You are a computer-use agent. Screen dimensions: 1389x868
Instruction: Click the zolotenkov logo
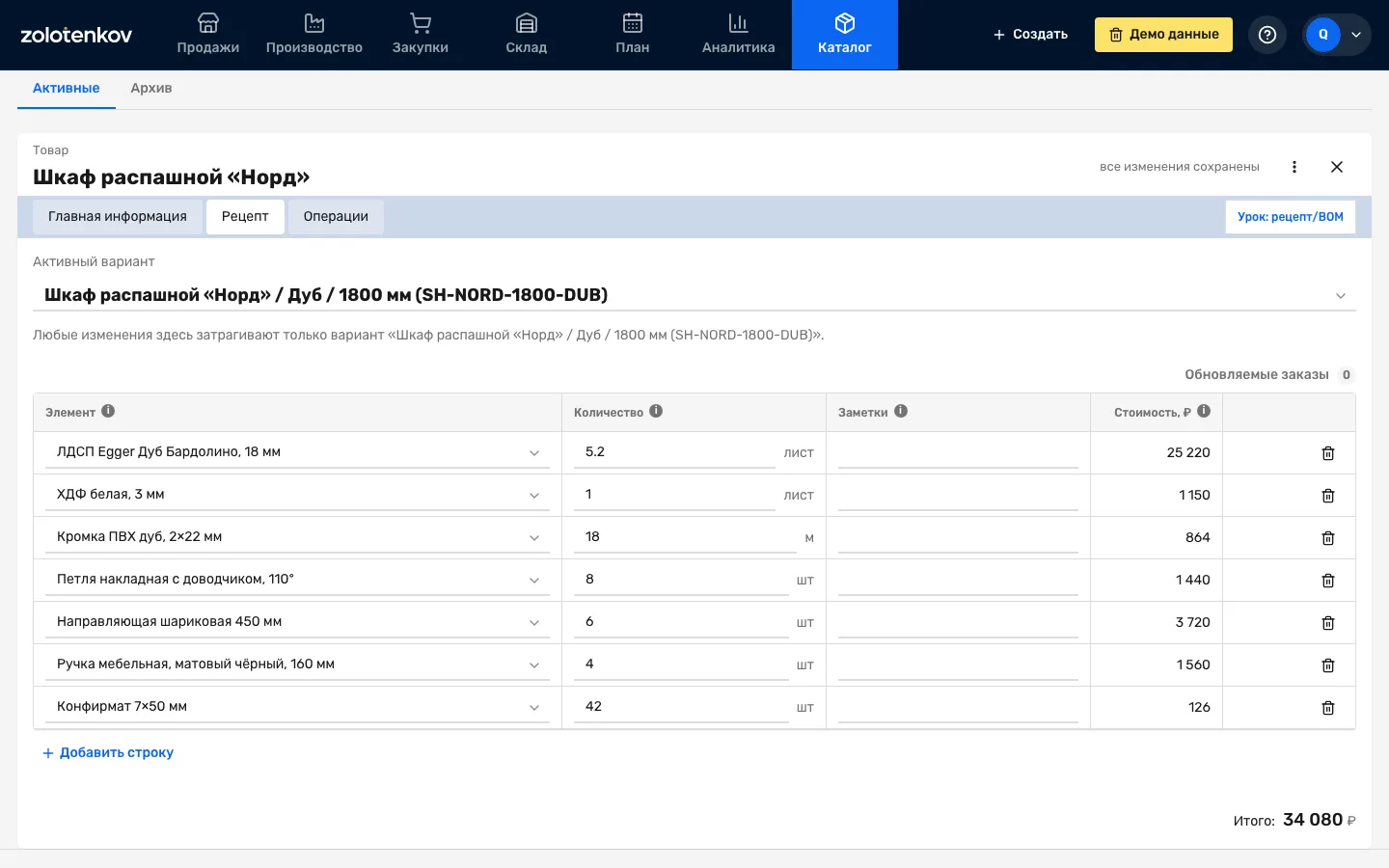tap(76, 35)
